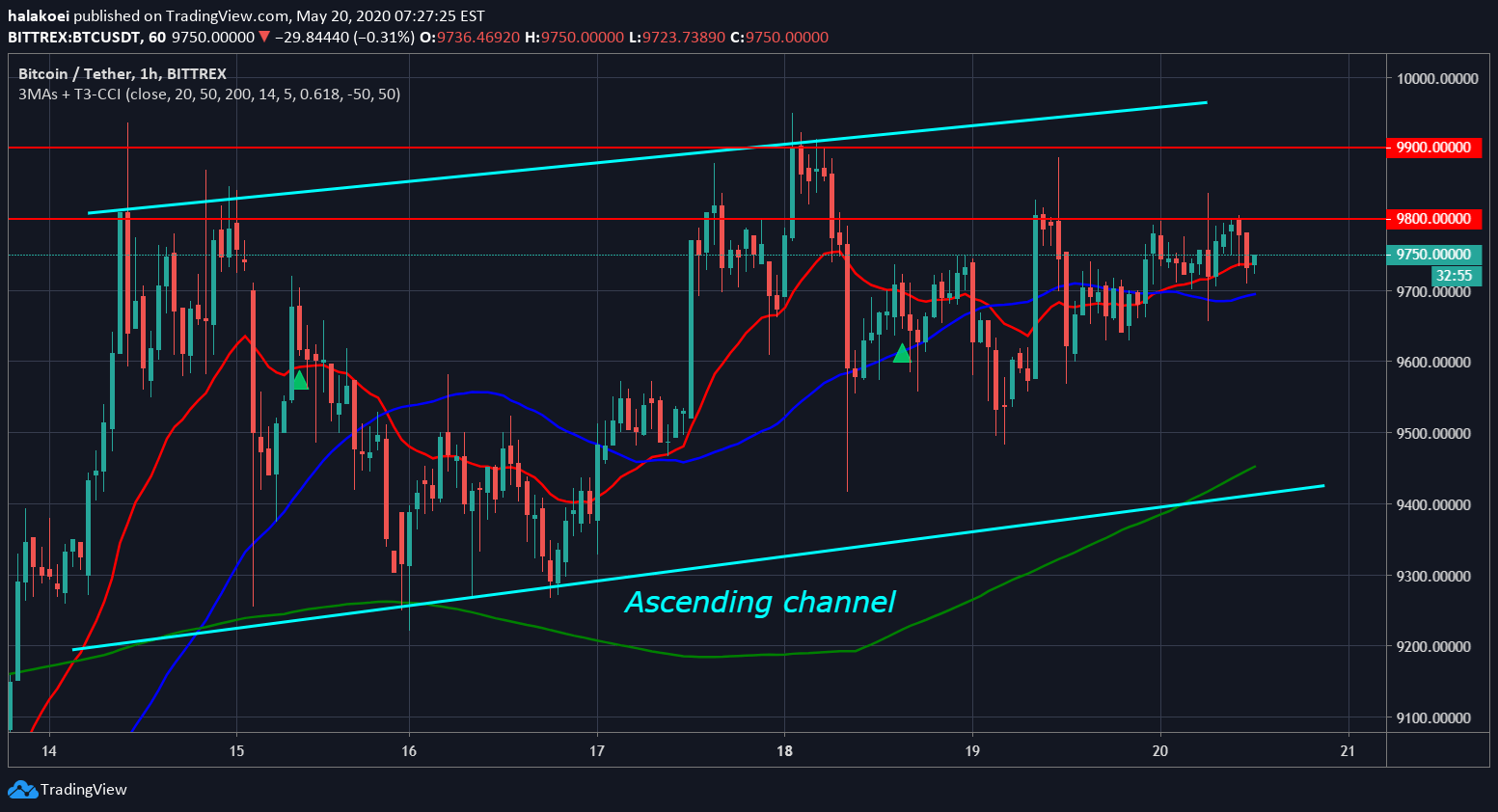
Task: Select date 21 on the time axis
Action: tap(1348, 751)
